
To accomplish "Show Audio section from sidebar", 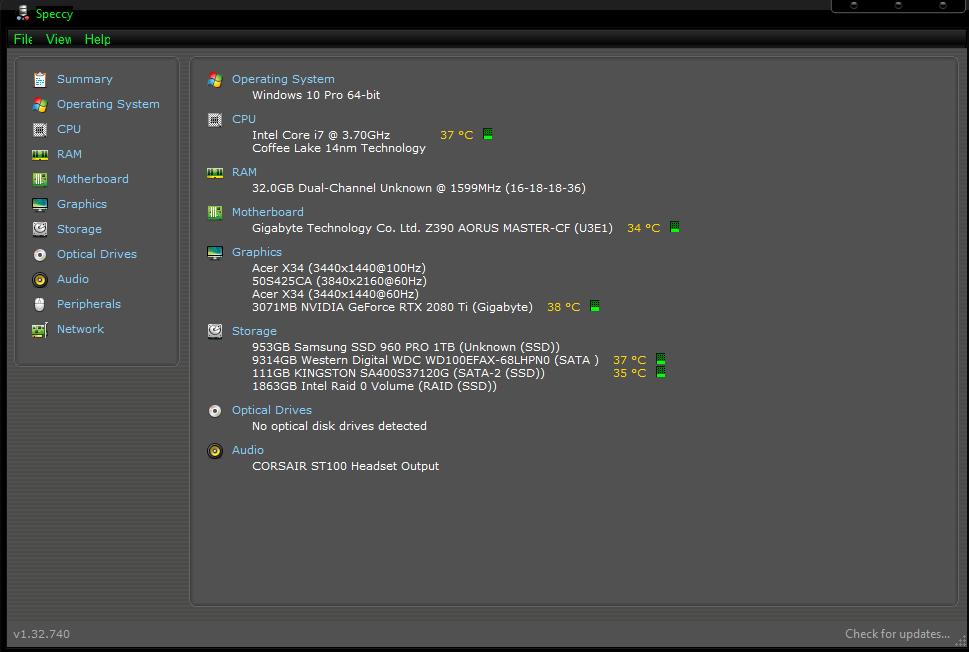I will pos(72,279).
